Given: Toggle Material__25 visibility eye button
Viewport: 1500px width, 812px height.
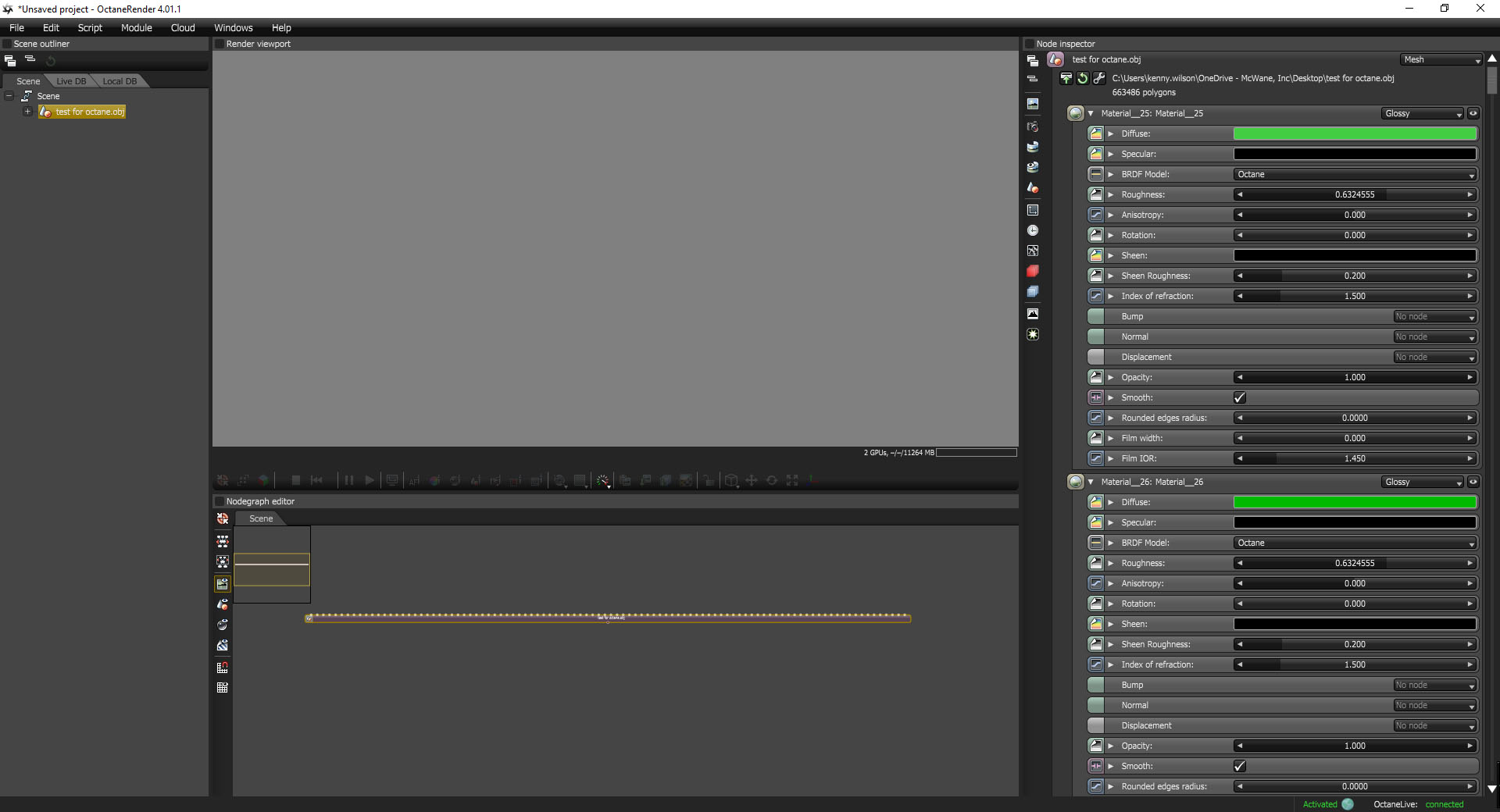Looking at the screenshot, I should pos(1473,113).
